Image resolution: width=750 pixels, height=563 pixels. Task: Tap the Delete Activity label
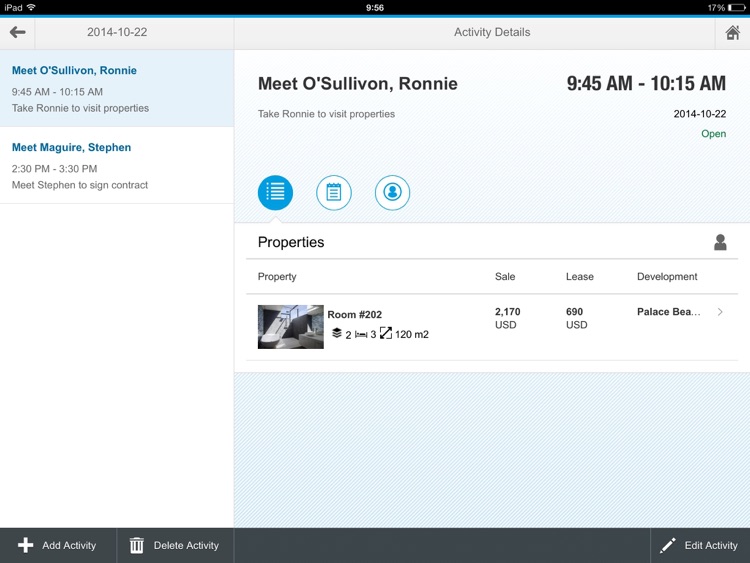[186, 545]
